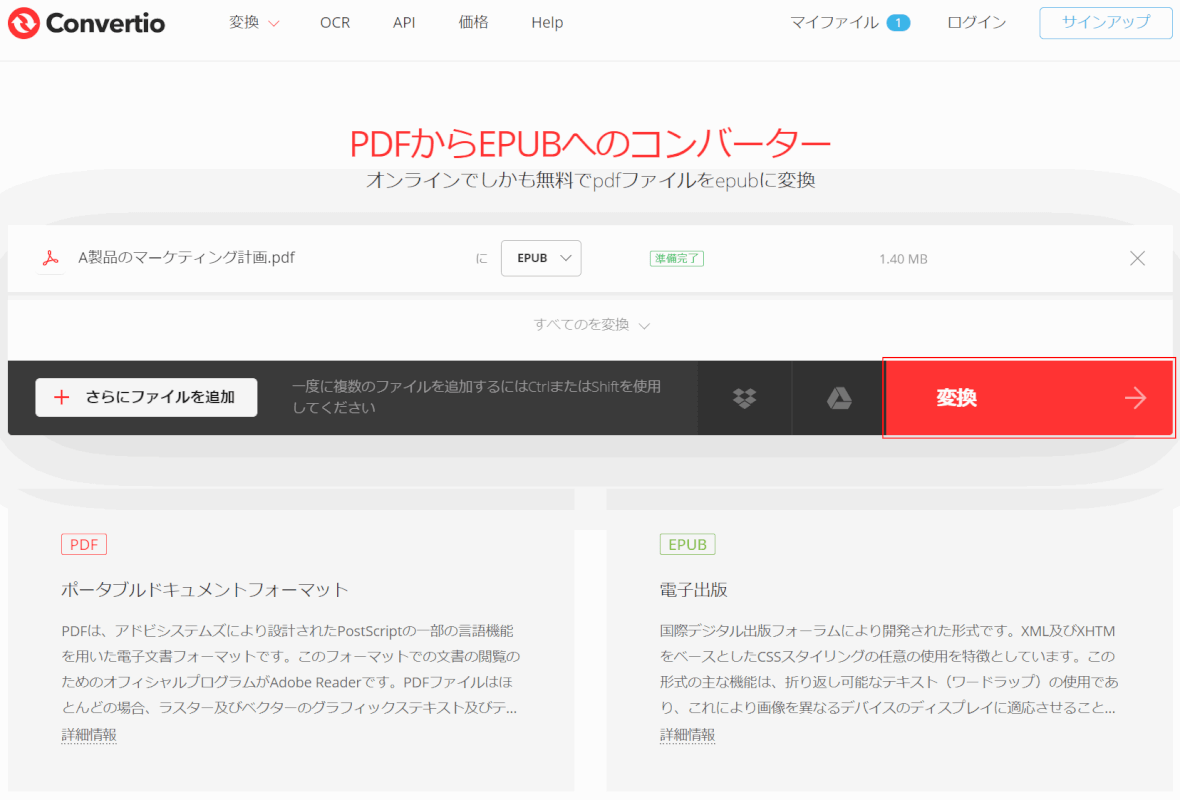Open マイファイル with badge count
Screen dimensions: 1180x800
[x=849, y=23]
